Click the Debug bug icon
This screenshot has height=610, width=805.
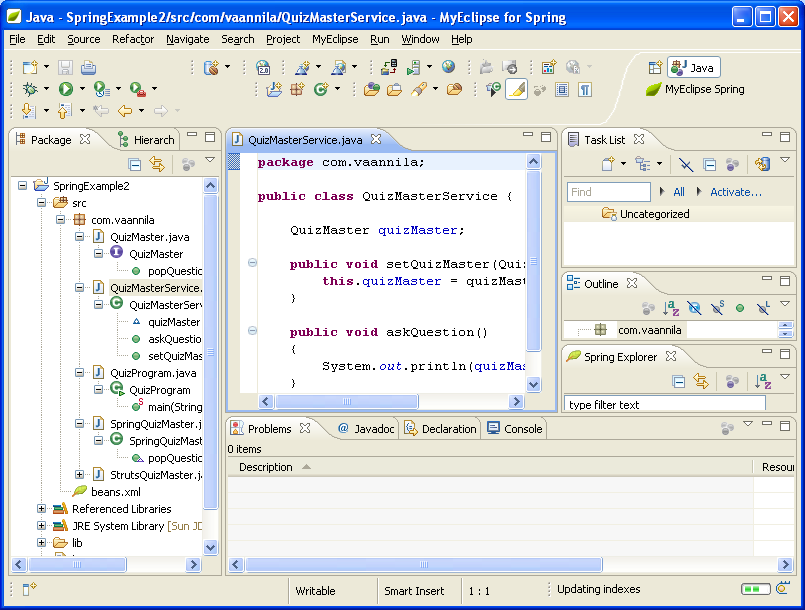point(30,89)
